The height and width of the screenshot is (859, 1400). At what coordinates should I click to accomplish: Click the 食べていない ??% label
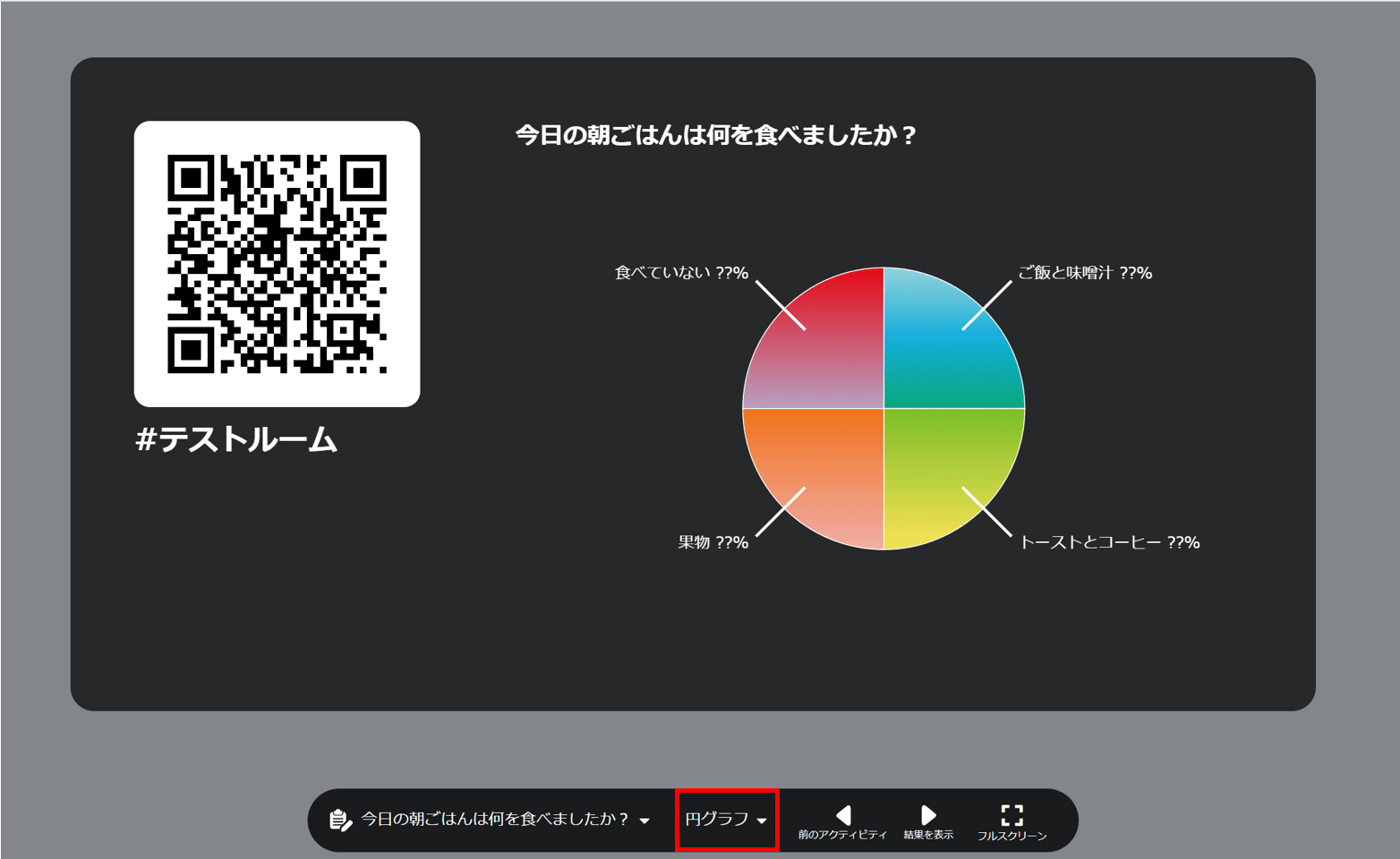[681, 273]
